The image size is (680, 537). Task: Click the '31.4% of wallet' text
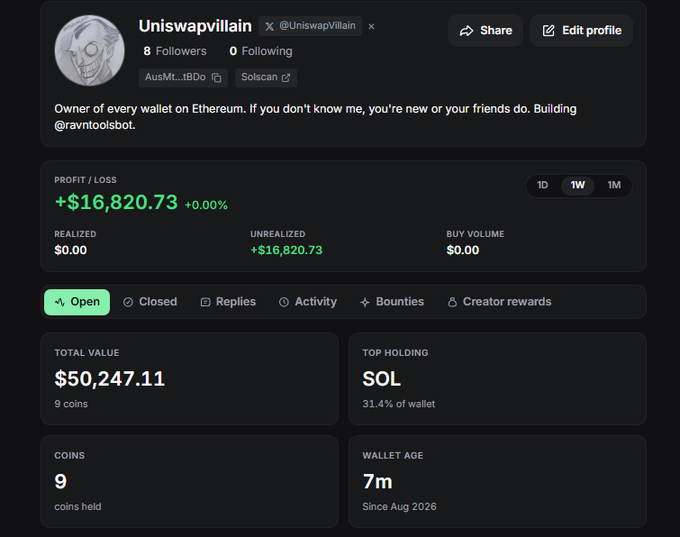[399, 404]
